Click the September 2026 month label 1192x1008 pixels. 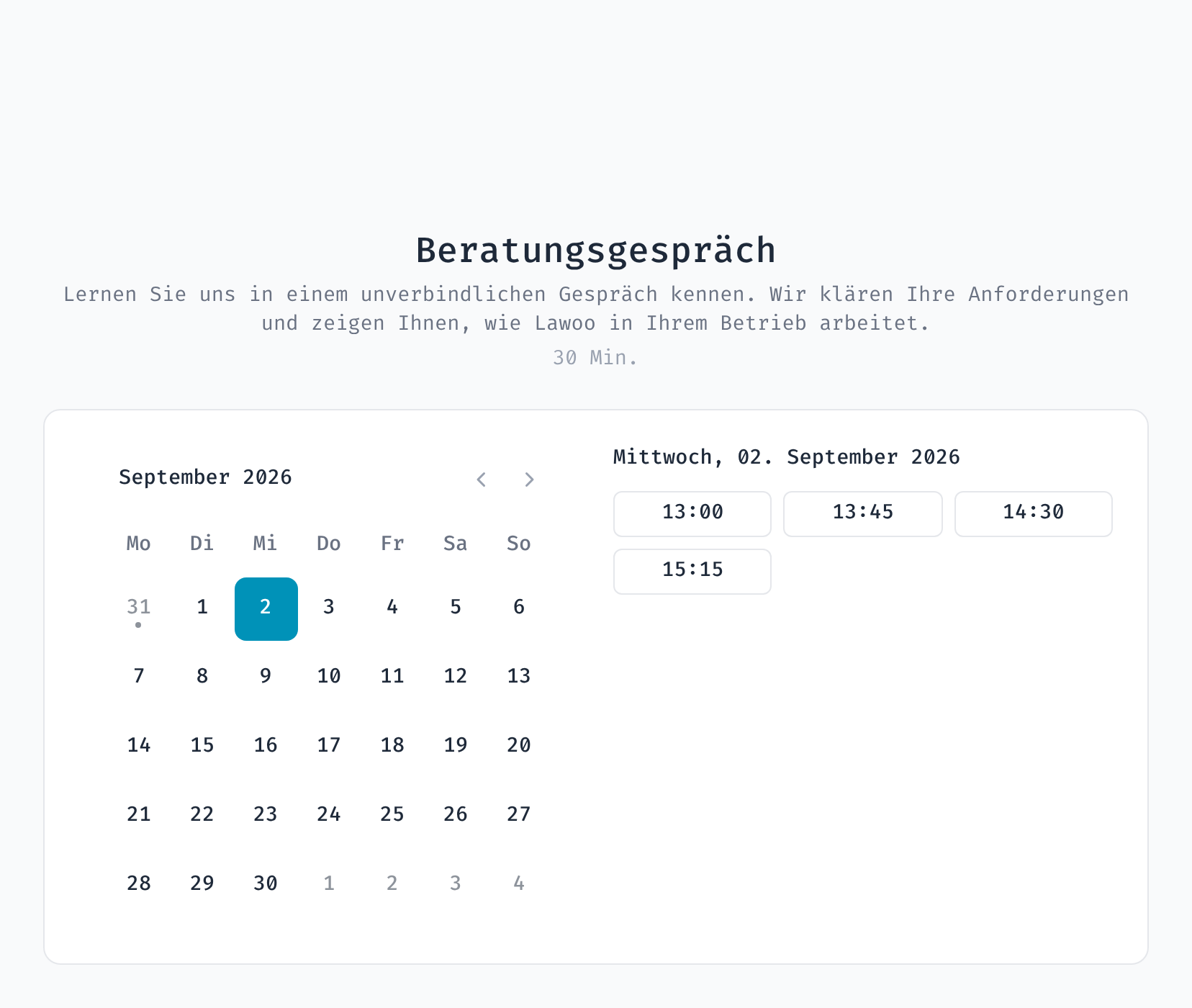click(x=205, y=477)
